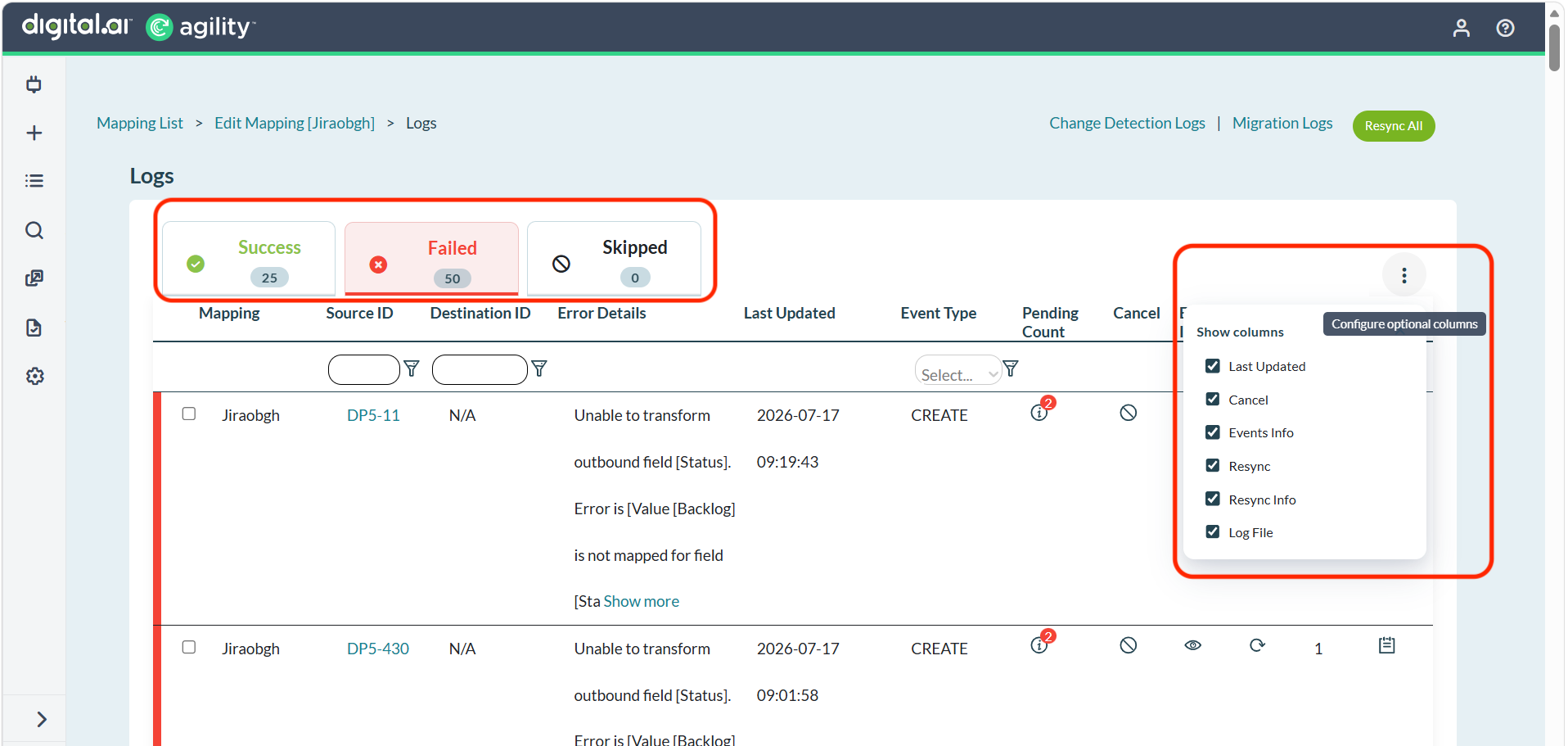Viewport: 1568px width, 746px height.
Task: Click the Success count badge 25
Action: pyautogui.click(x=269, y=278)
